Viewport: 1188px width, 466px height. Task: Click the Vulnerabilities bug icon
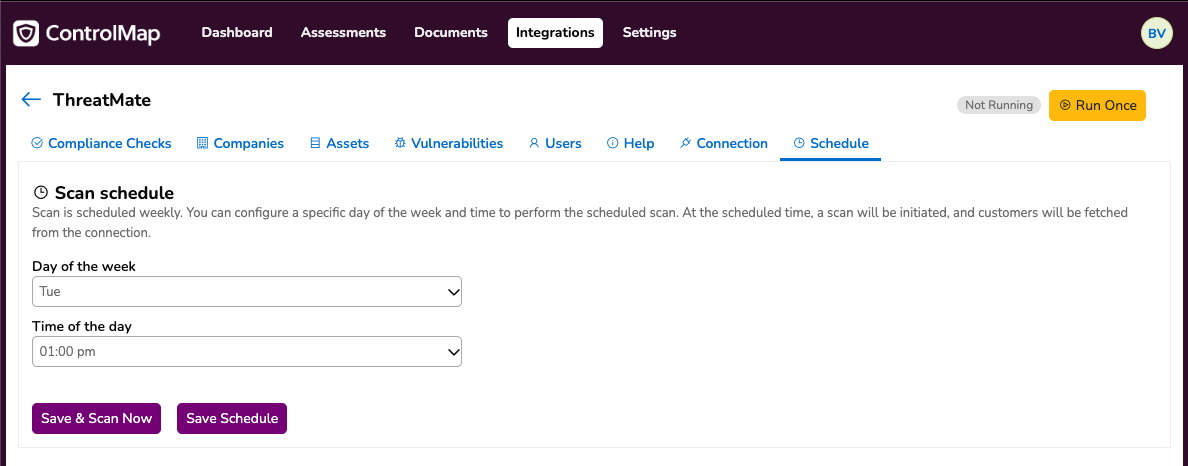point(400,143)
